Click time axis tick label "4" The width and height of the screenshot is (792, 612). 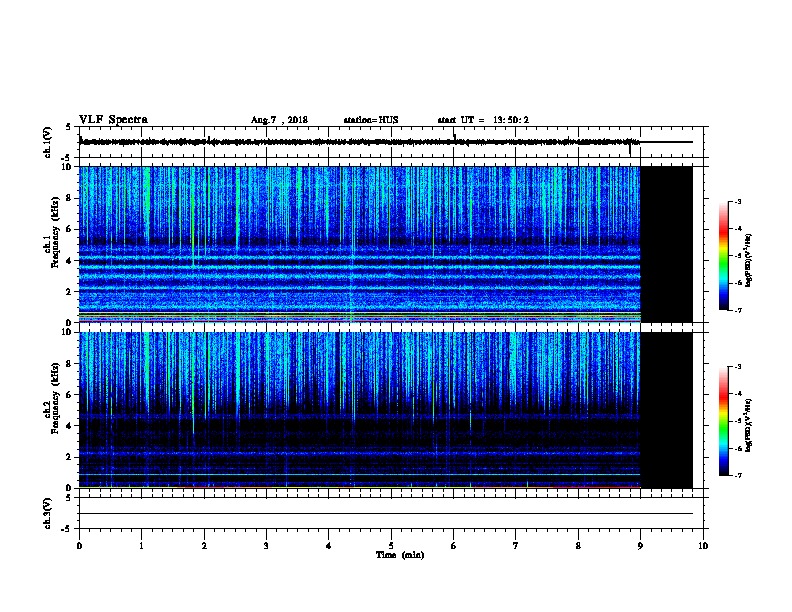coord(329,545)
